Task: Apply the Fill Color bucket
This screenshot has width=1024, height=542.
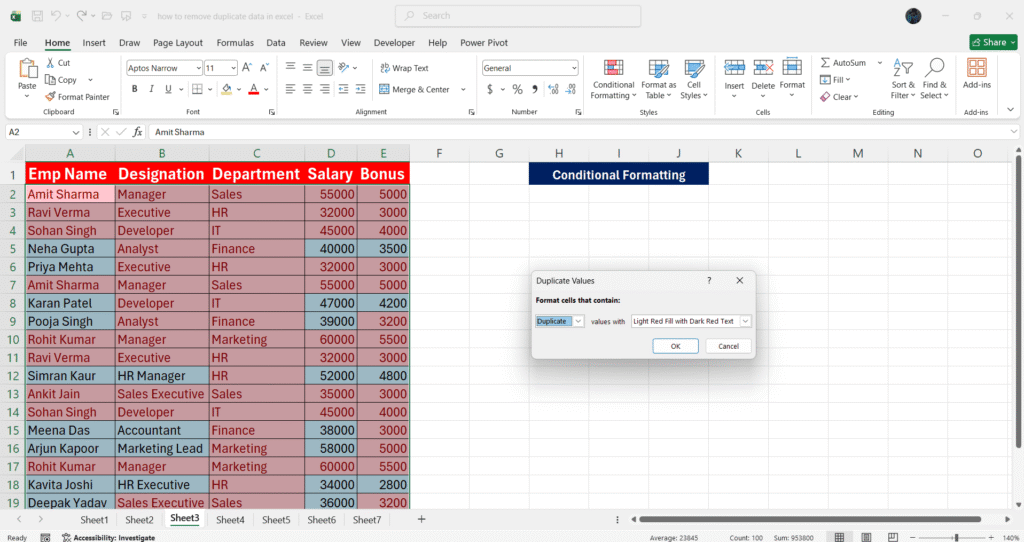Action: [x=227, y=89]
